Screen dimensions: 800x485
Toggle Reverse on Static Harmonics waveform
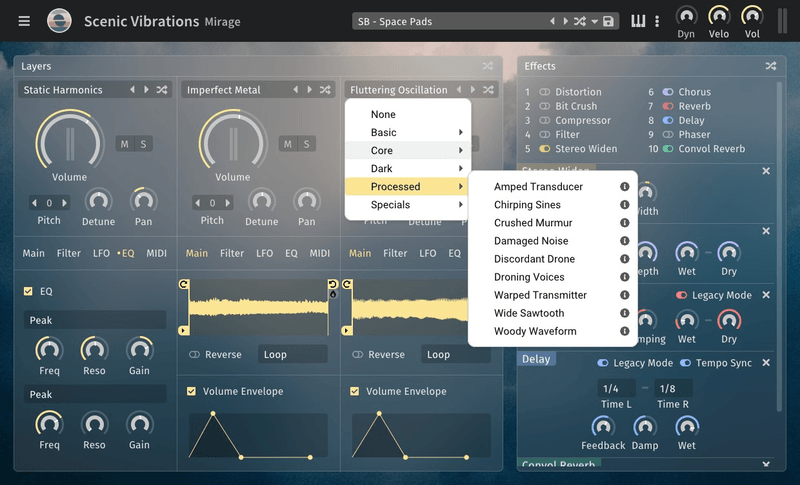(x=194, y=354)
